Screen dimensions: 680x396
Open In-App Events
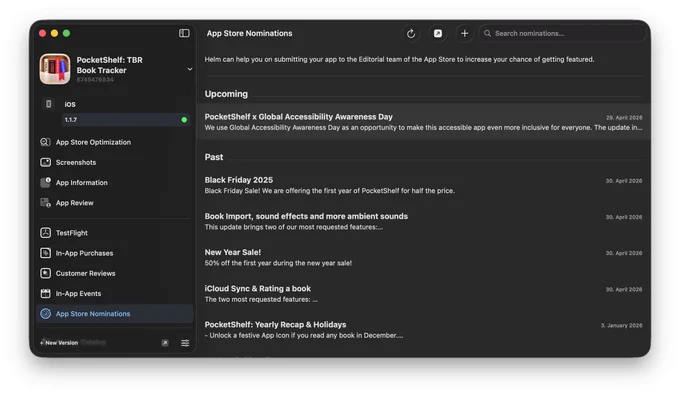(115, 294)
